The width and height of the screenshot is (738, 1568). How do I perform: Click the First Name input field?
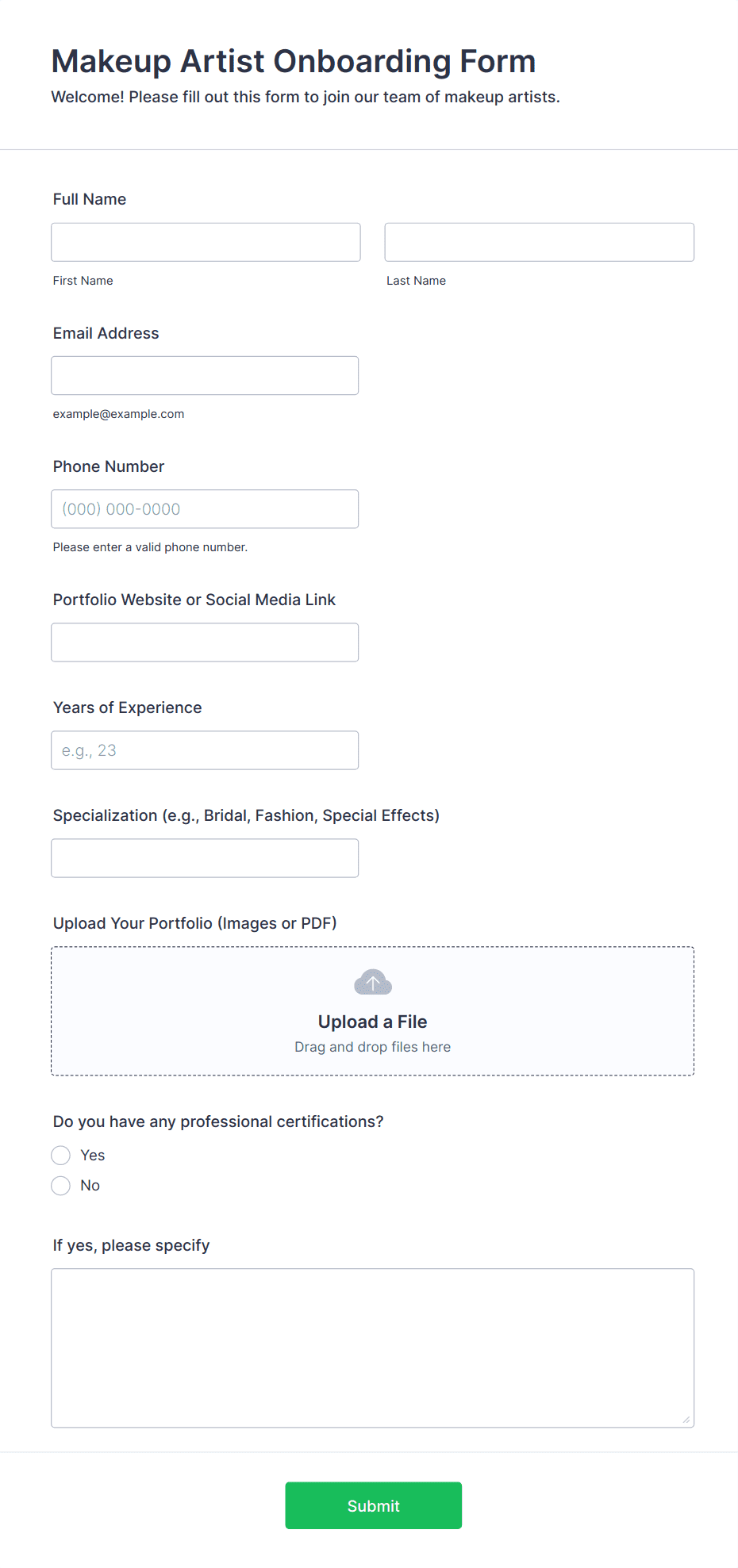tap(206, 242)
